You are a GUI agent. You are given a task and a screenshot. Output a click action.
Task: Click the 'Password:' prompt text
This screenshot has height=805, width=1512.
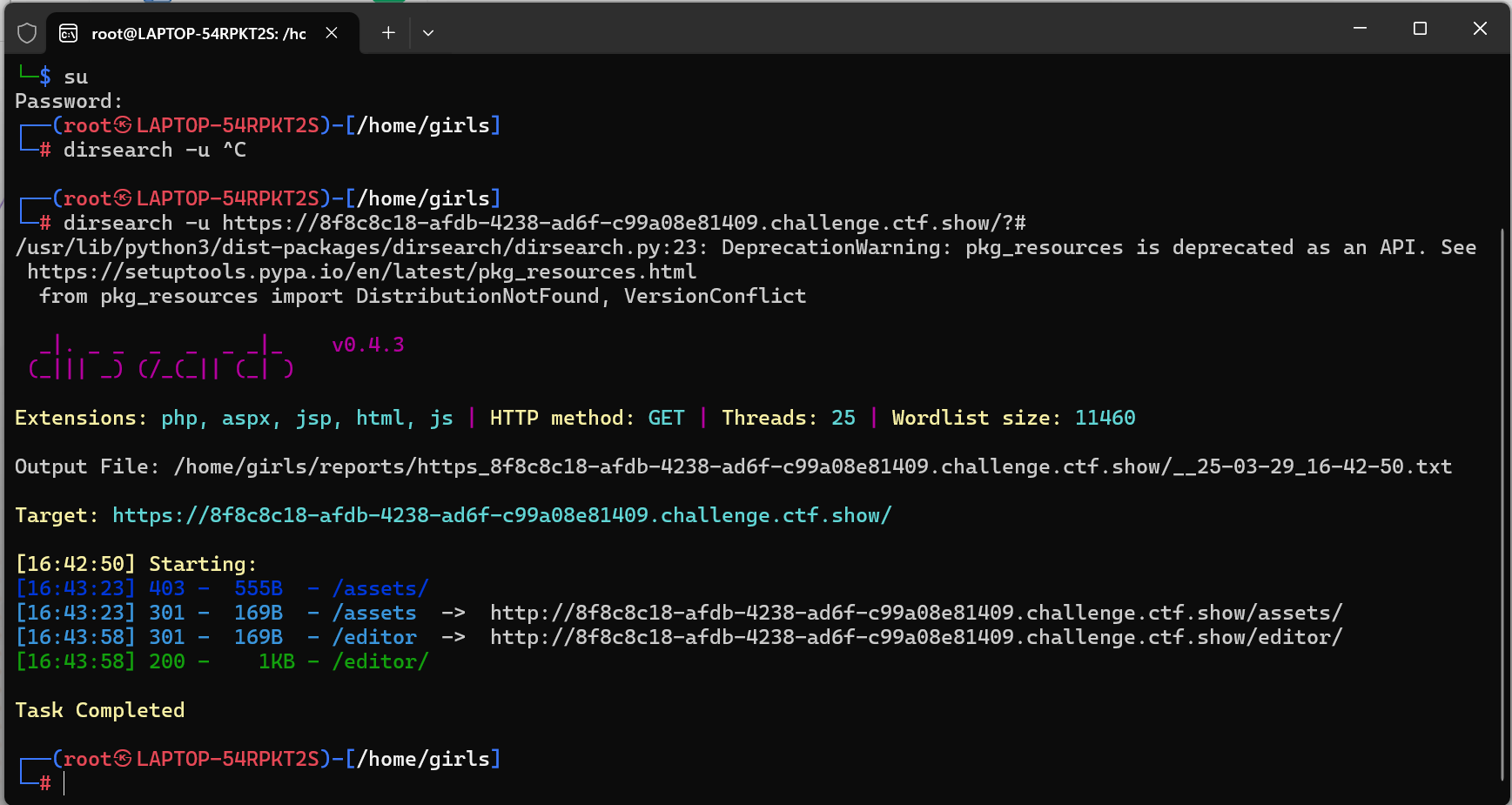(x=69, y=101)
